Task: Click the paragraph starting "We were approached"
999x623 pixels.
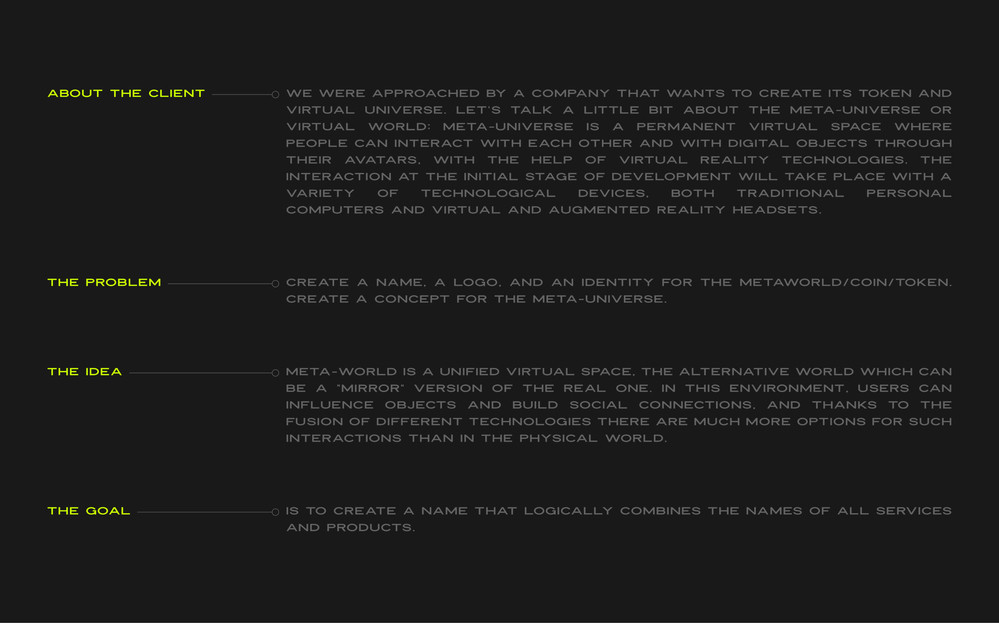Action: (x=618, y=152)
